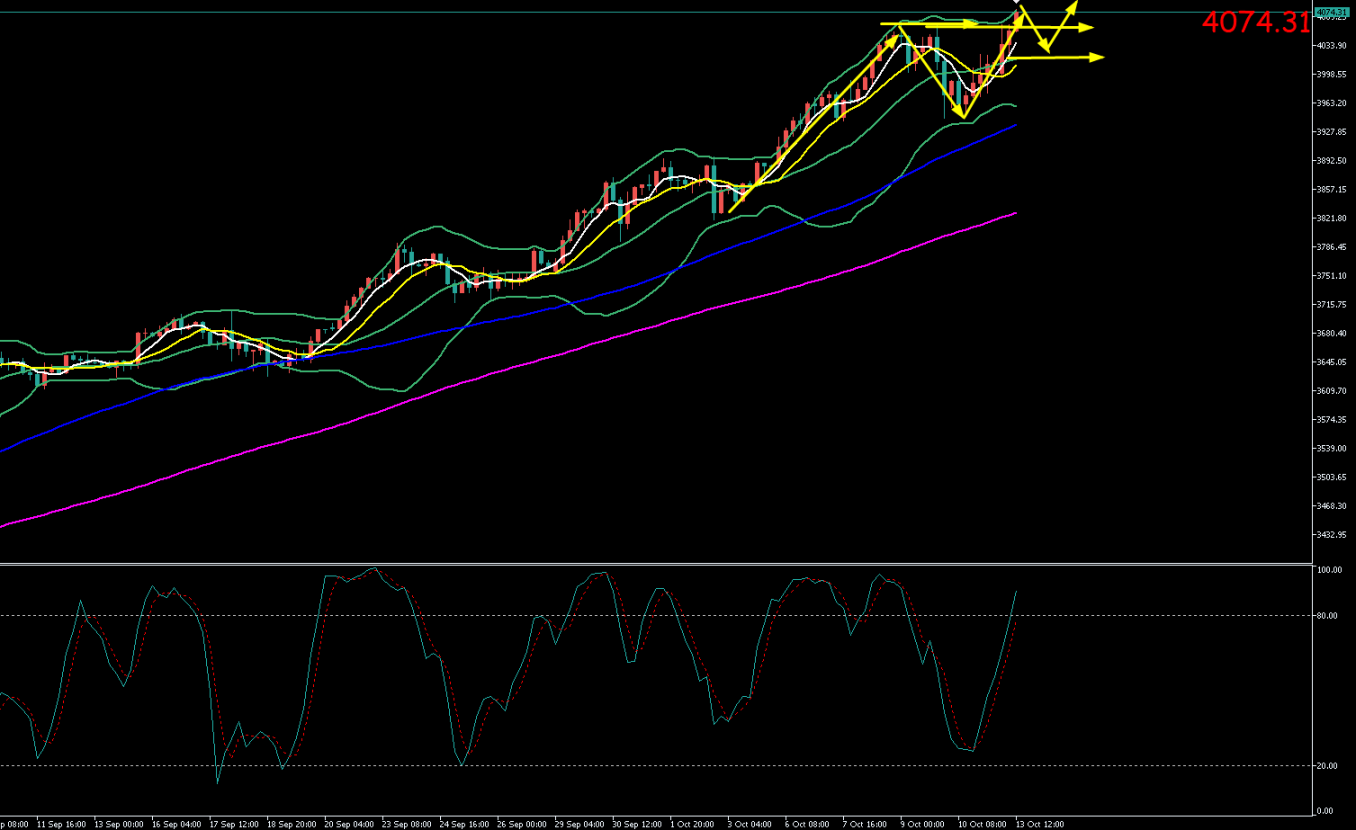
Task: Click the 3857.15 price axis label
Action: 1330,189
